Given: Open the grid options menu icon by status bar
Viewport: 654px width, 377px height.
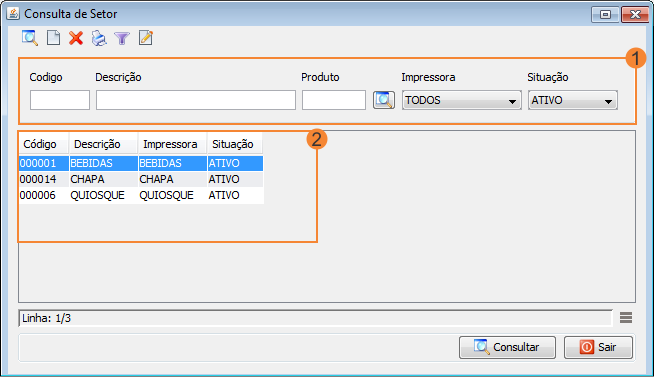Looking at the screenshot, I should point(626,318).
